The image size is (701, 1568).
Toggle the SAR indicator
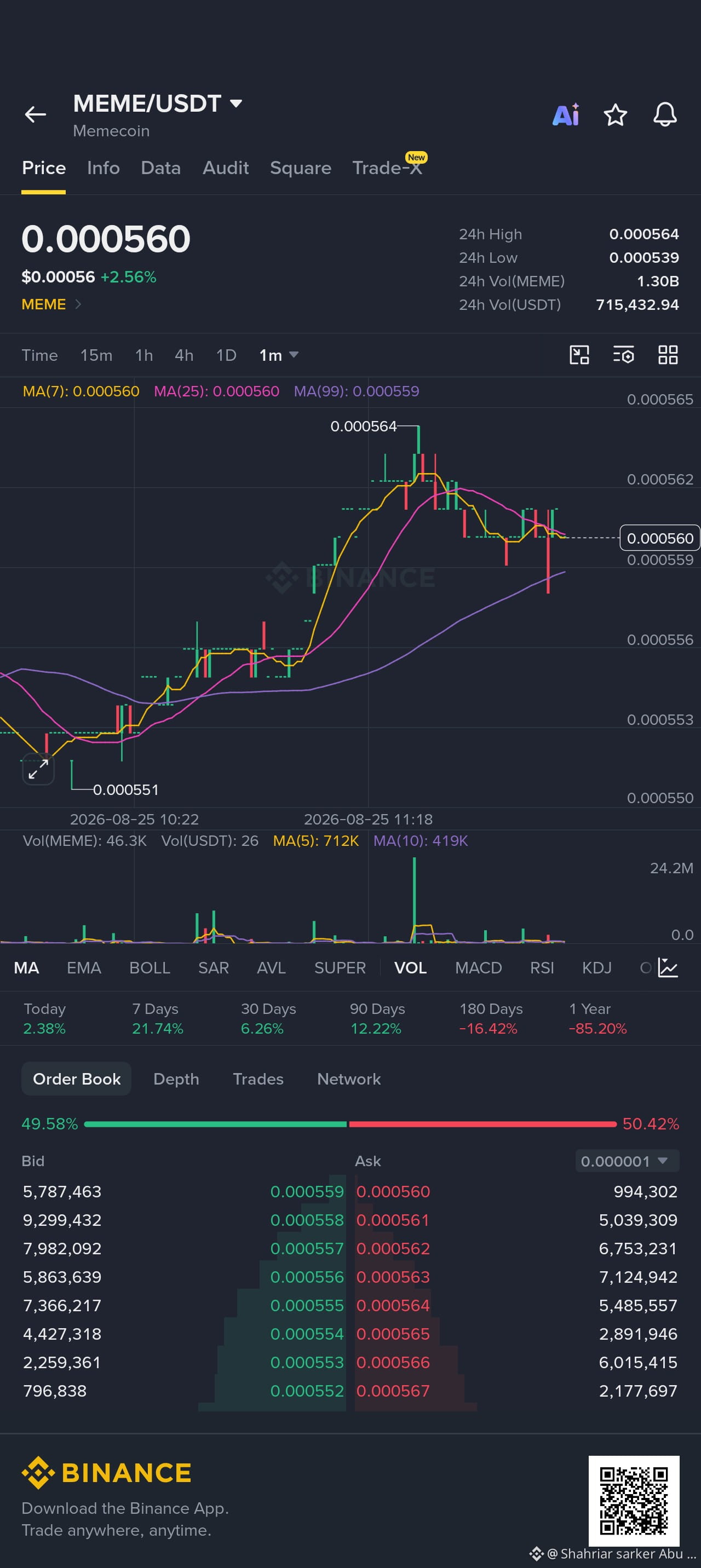pyautogui.click(x=213, y=968)
